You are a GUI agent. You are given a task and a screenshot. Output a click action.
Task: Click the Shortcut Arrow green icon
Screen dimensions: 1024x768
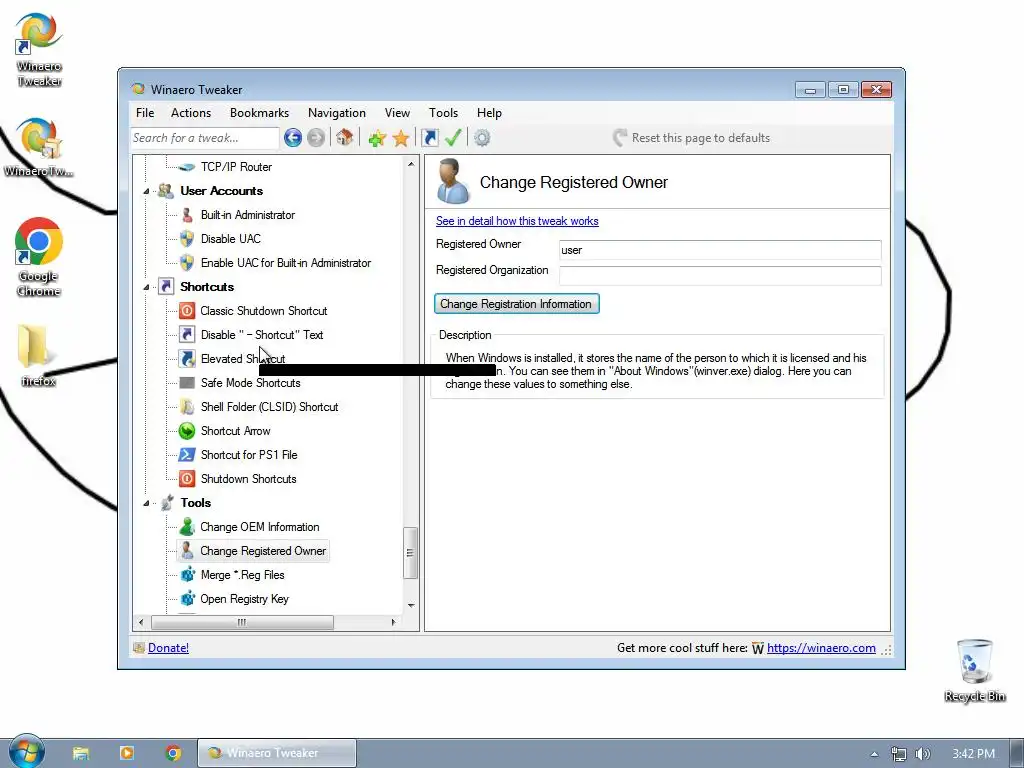(x=187, y=431)
